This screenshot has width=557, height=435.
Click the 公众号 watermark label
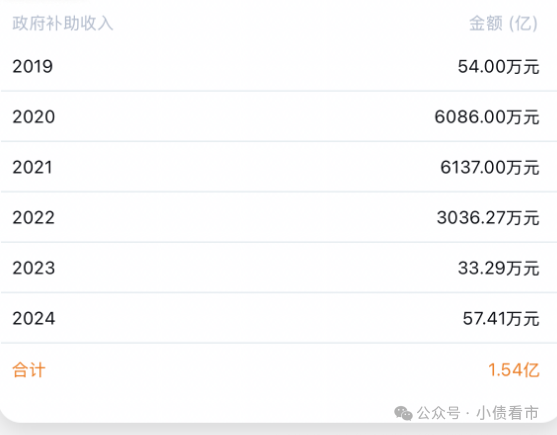438,413
